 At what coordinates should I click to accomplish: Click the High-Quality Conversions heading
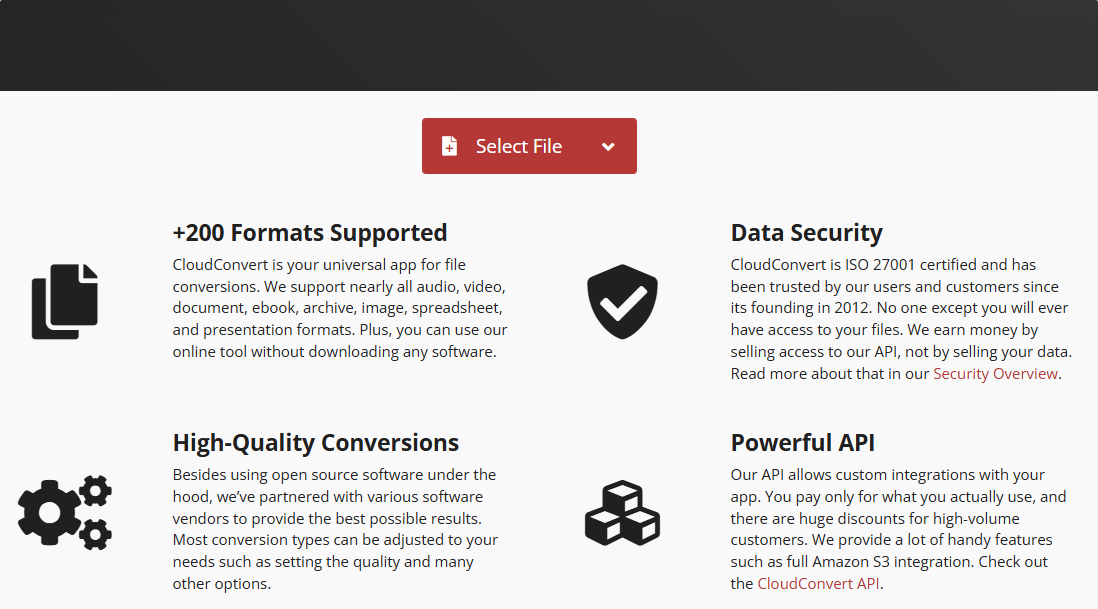pos(316,443)
